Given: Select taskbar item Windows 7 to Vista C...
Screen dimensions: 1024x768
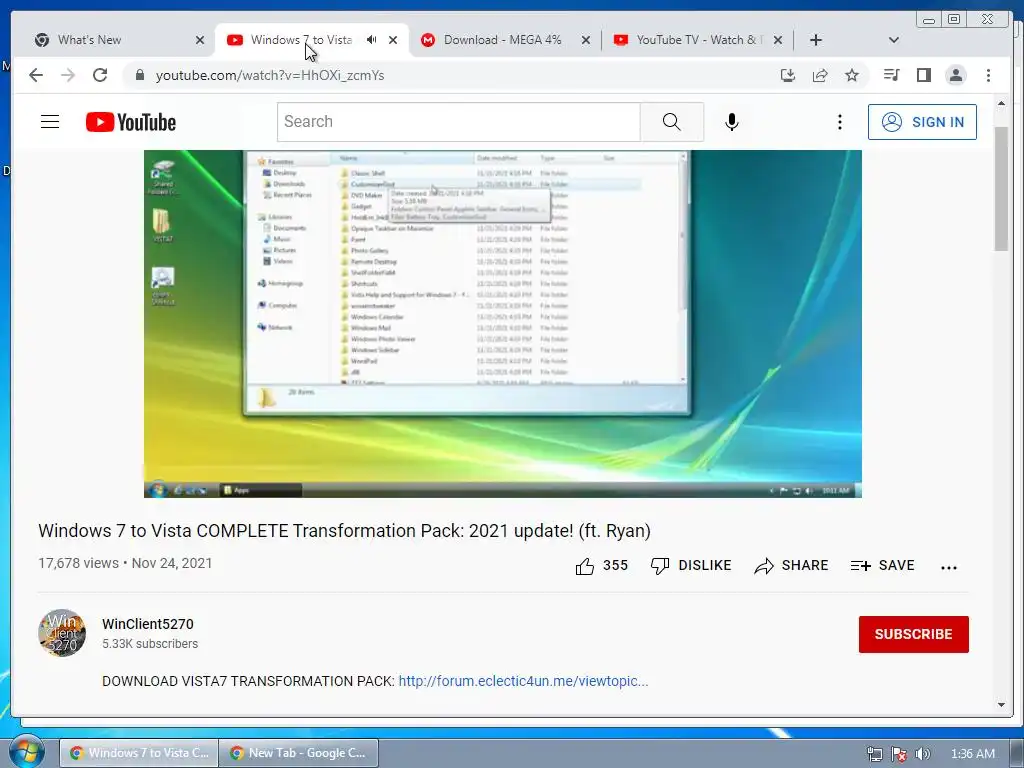Looking at the screenshot, I should pyautogui.click(x=138, y=753).
